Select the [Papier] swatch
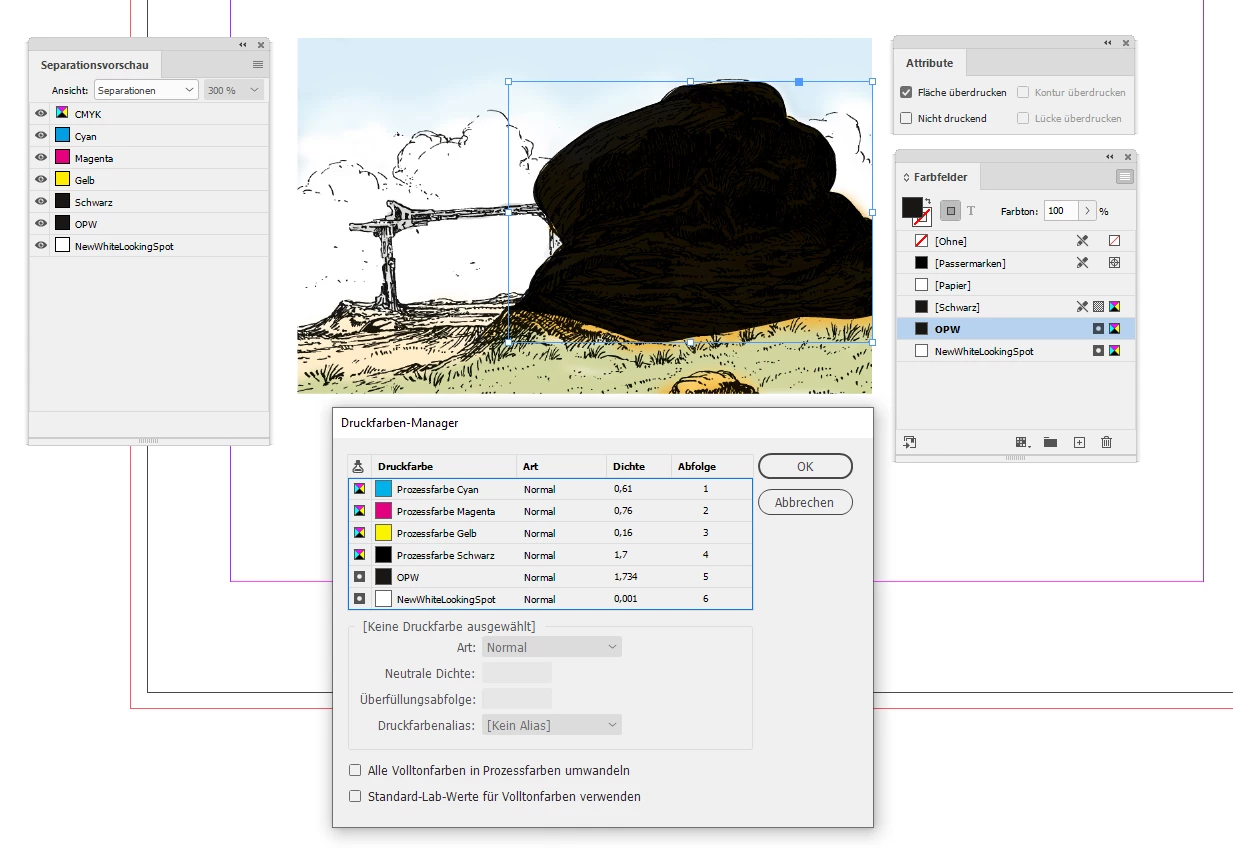Image resolution: width=1233 pixels, height=848 pixels. (1017, 285)
